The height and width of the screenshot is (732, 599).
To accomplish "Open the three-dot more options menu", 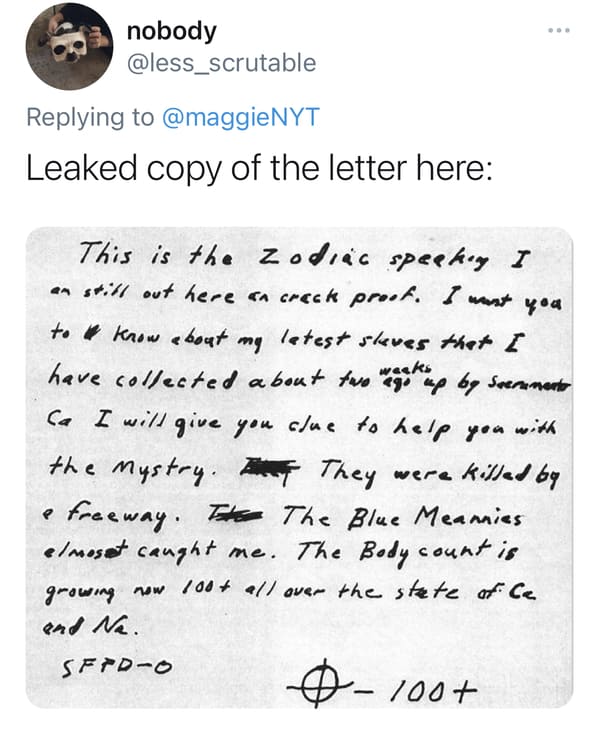I will pos(559,31).
